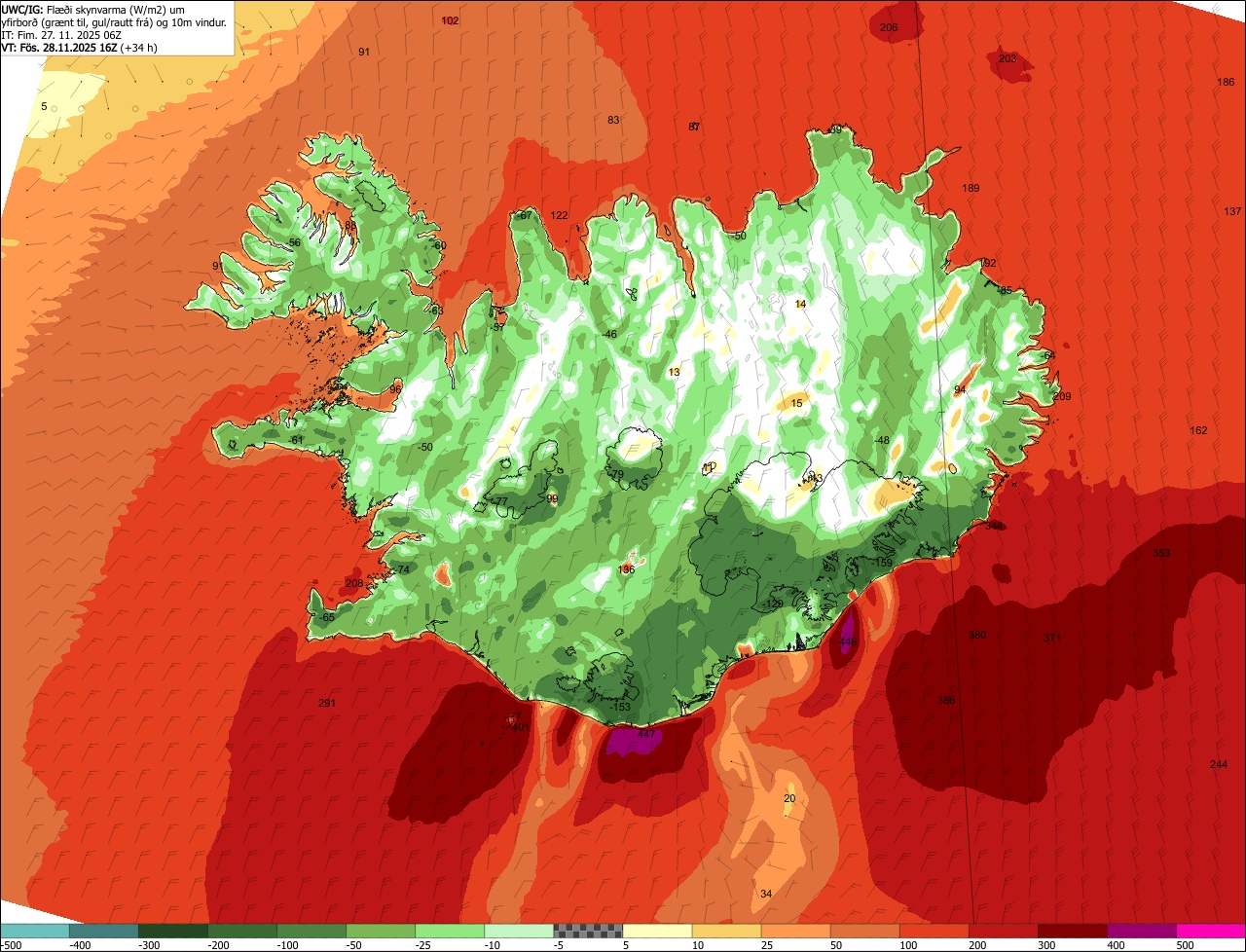The image size is (1246, 952).
Task: Click the '14' value in north-central Iceland
Action: (800, 304)
